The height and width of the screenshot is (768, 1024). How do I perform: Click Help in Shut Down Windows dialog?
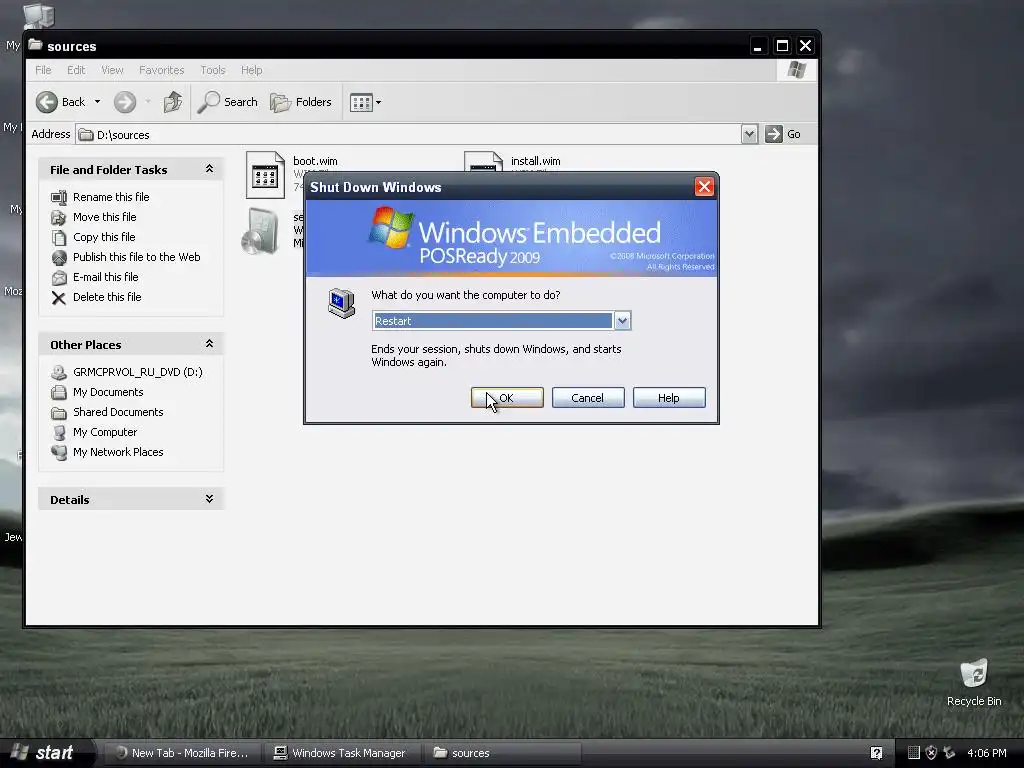point(669,398)
